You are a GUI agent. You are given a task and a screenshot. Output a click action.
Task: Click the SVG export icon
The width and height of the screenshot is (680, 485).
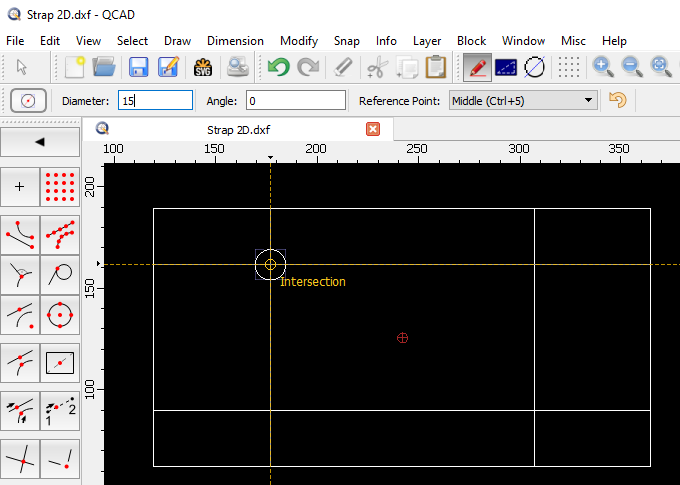pos(203,67)
